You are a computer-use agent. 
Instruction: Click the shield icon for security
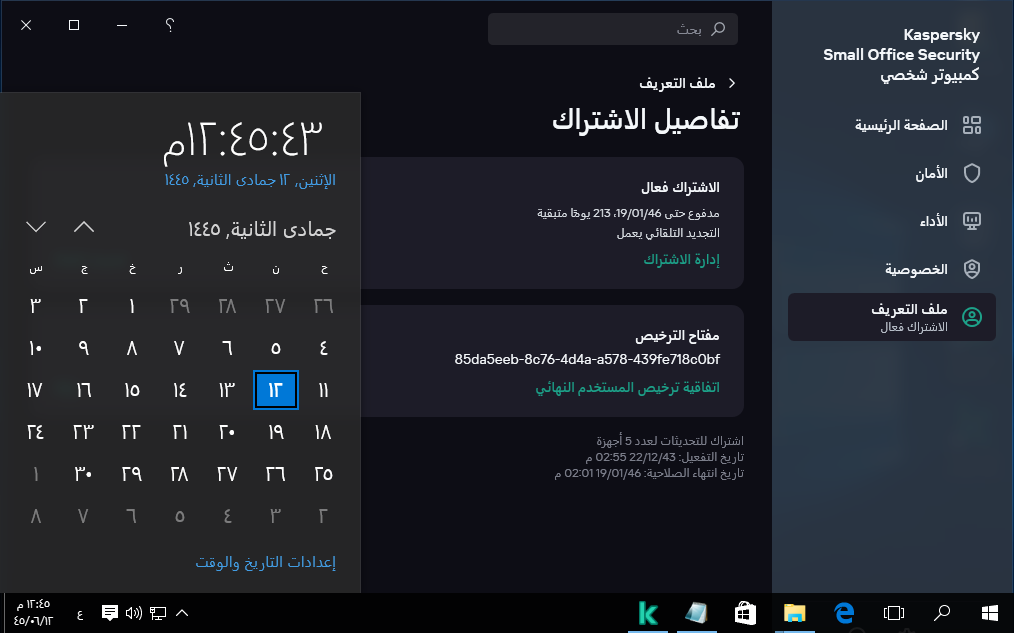[971, 173]
